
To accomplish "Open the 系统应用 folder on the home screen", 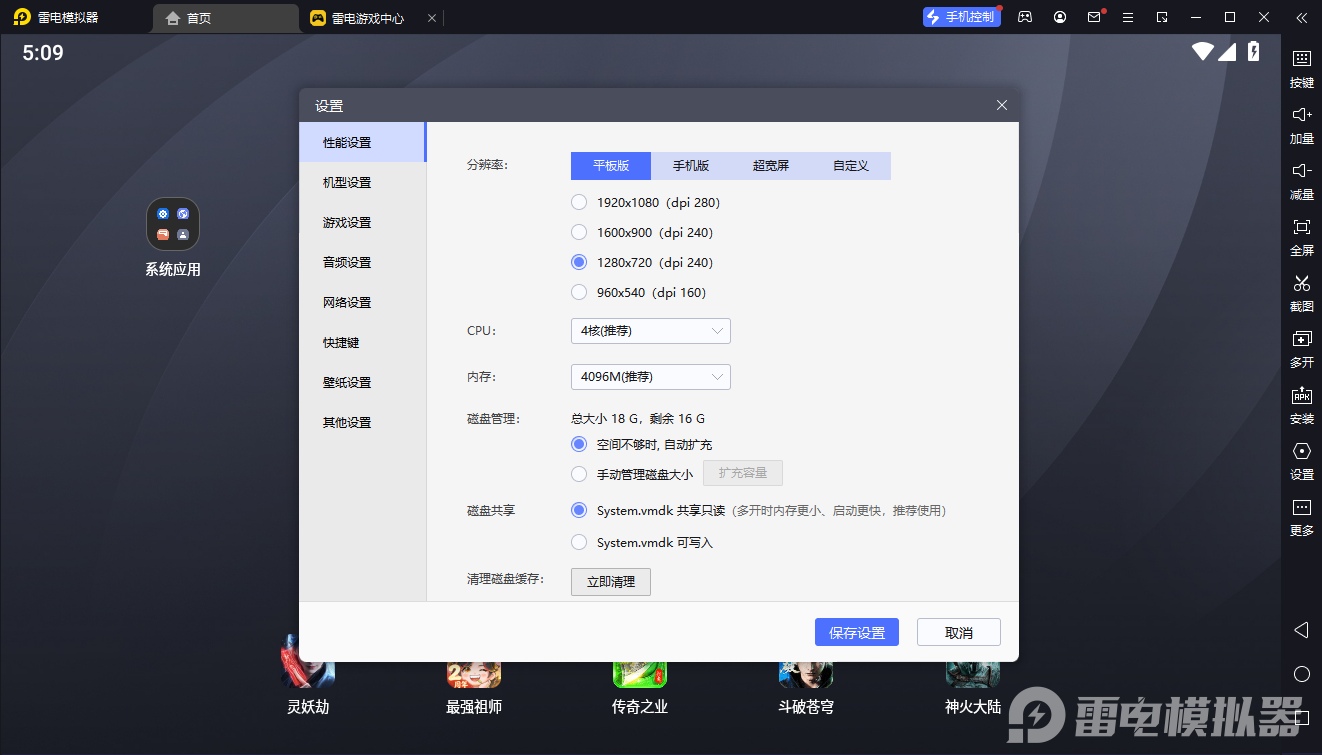I will point(173,224).
